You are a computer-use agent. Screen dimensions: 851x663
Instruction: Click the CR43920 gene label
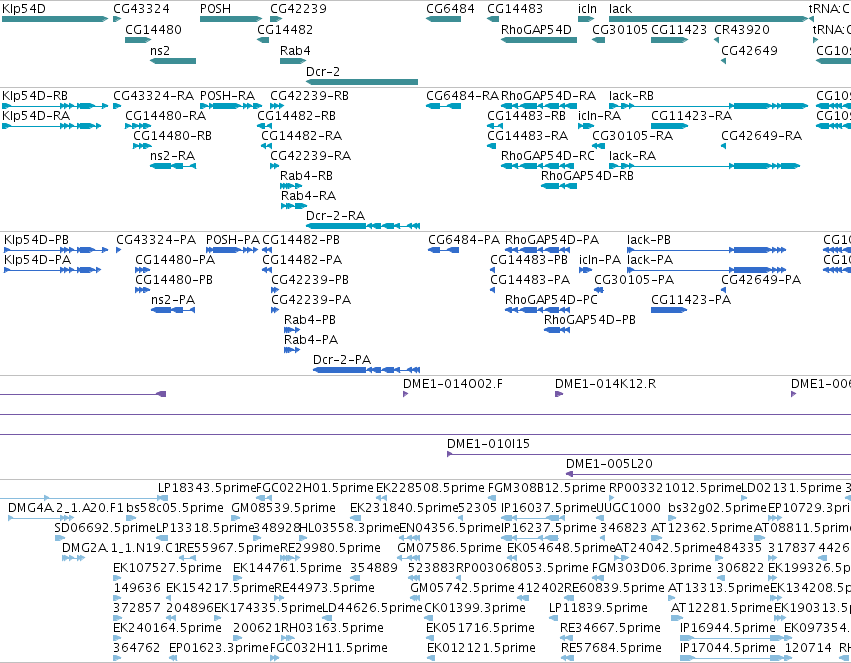point(742,29)
